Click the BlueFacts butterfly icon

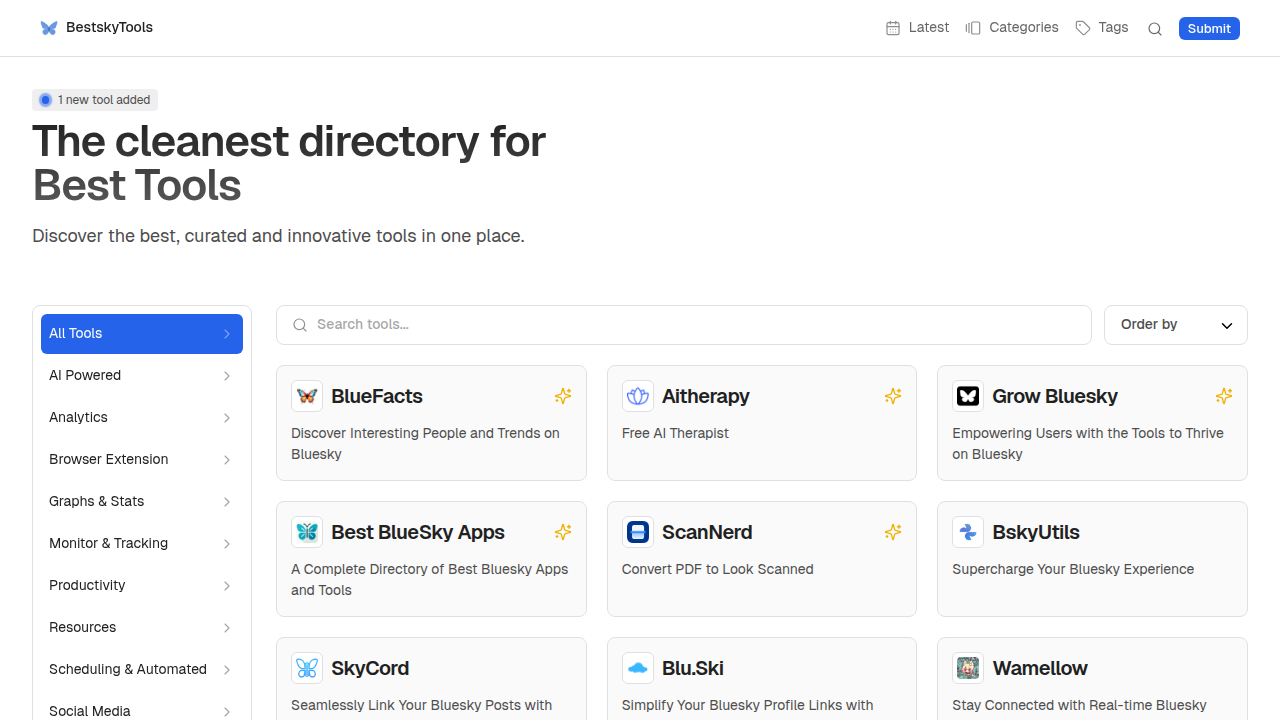click(307, 396)
